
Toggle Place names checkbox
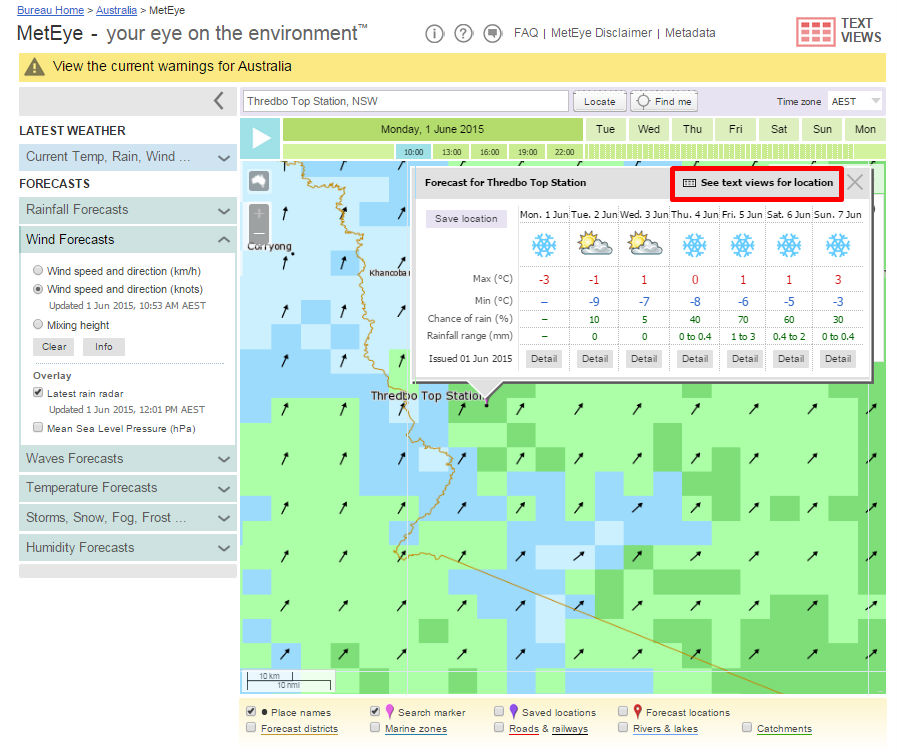click(x=251, y=711)
